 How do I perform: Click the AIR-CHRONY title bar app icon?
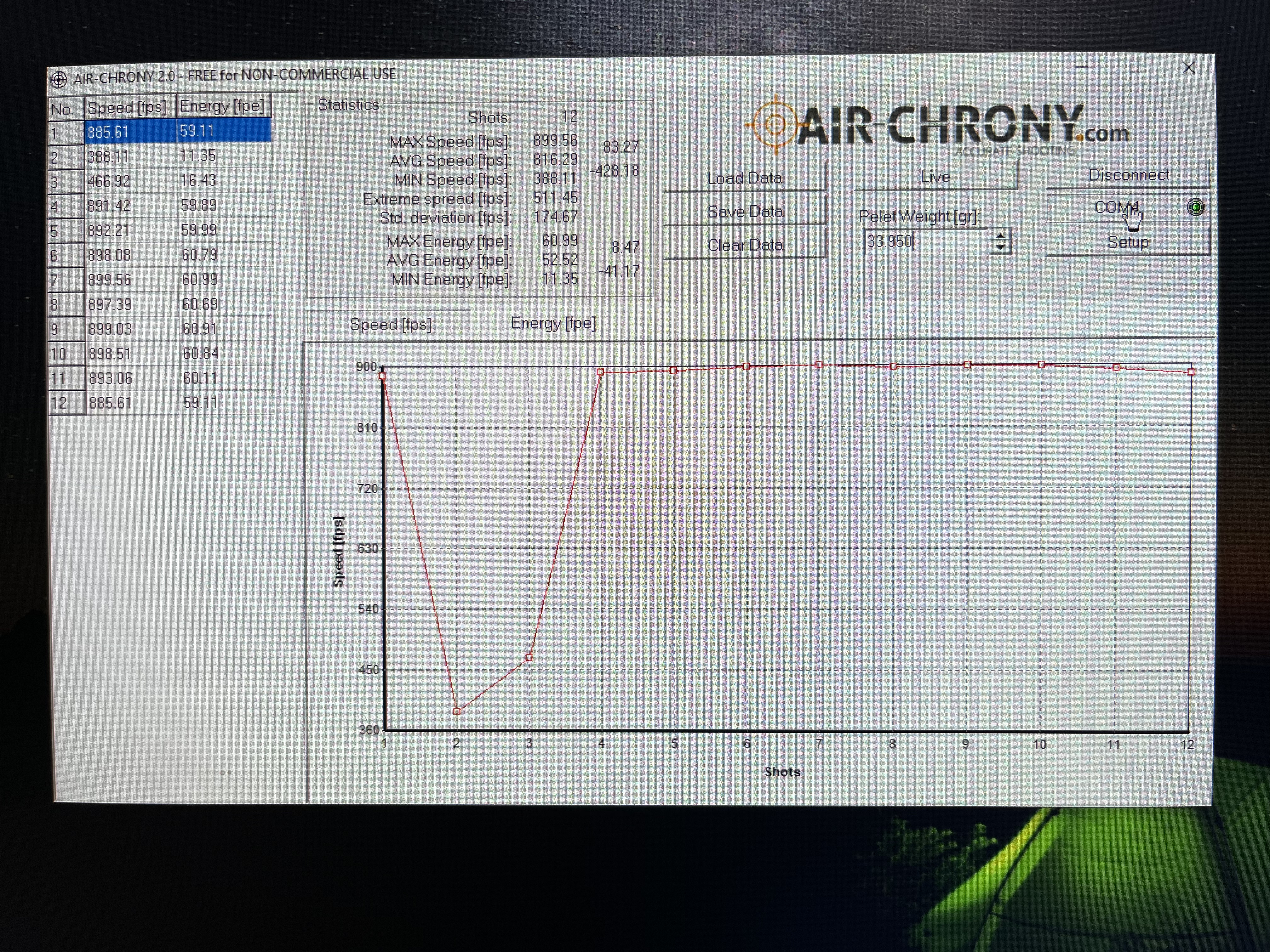click(59, 79)
